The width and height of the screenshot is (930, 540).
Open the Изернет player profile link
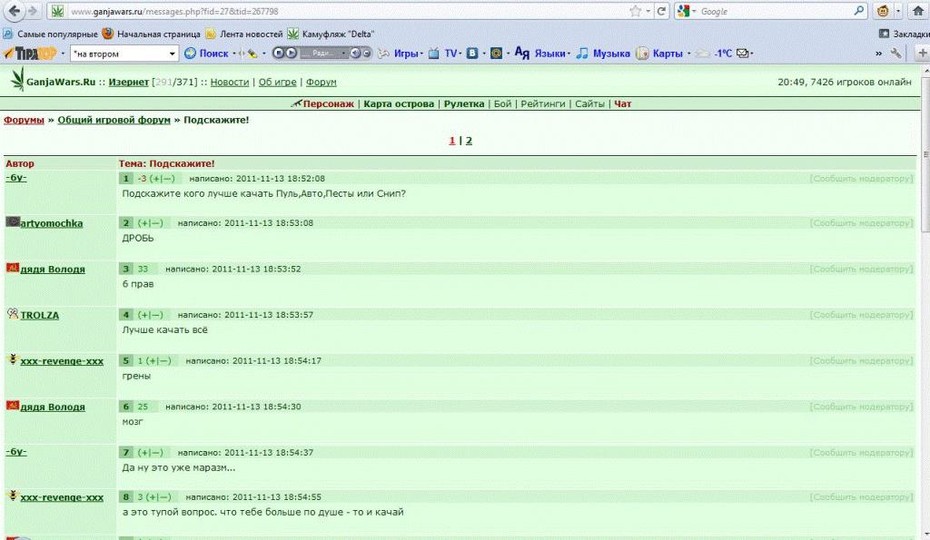[128, 82]
